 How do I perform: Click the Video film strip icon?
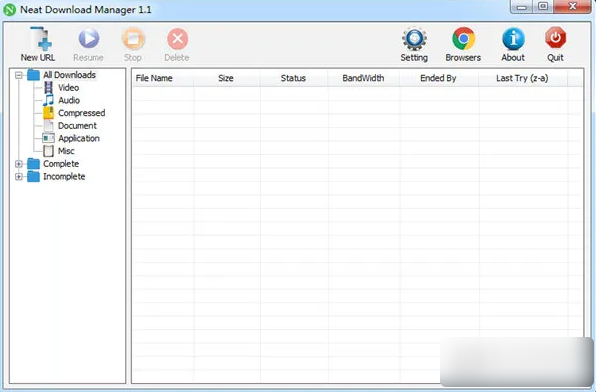click(x=48, y=87)
